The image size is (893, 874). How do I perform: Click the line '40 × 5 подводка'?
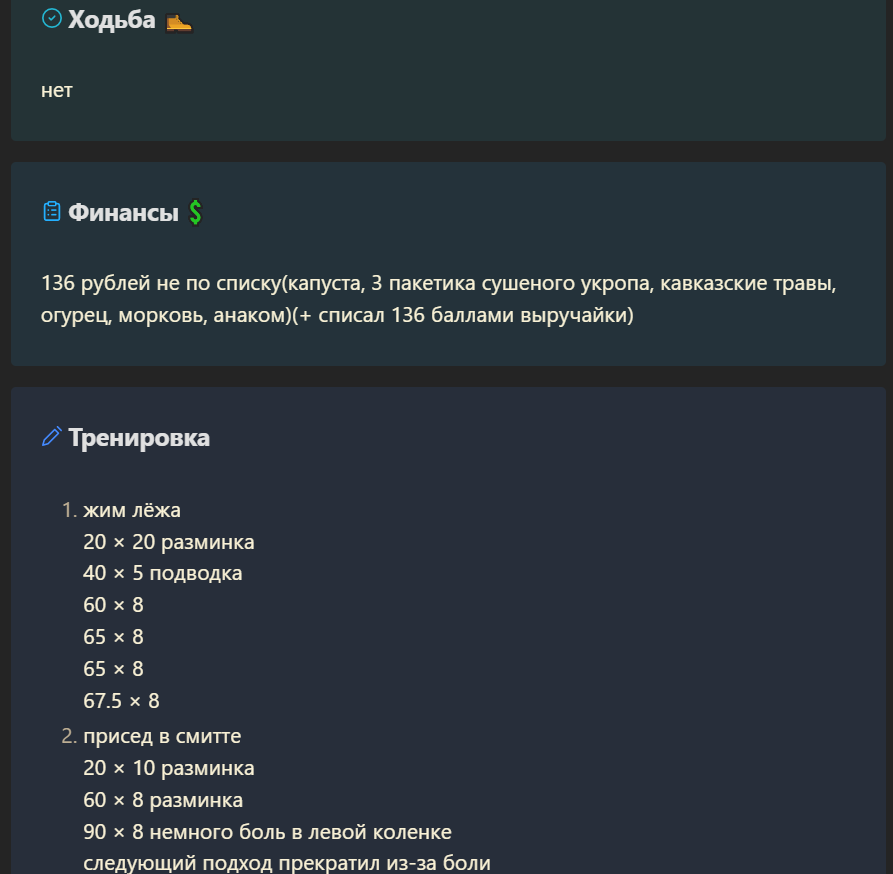click(162, 573)
